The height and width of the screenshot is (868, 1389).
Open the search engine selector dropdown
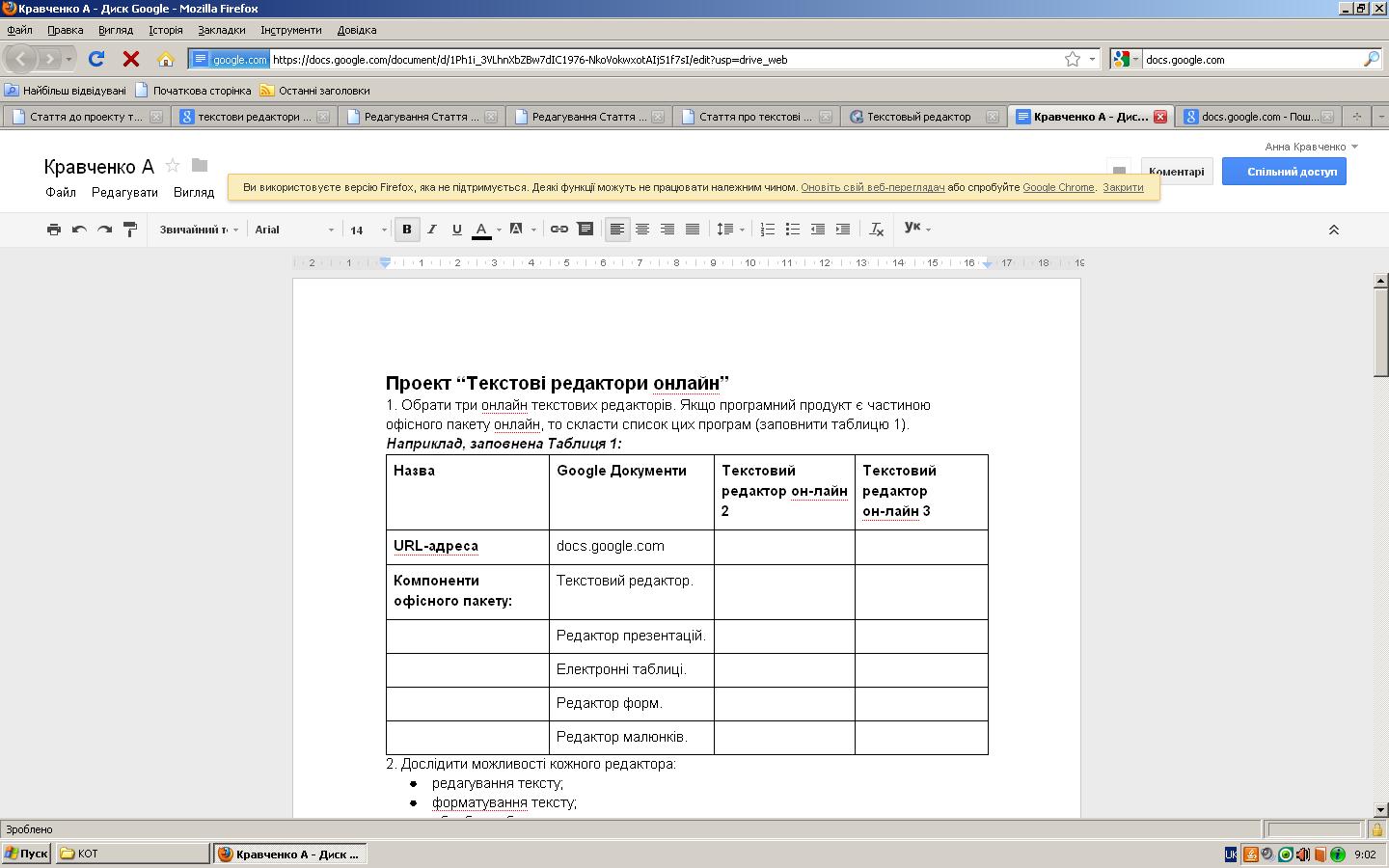pyautogui.click(x=1126, y=59)
